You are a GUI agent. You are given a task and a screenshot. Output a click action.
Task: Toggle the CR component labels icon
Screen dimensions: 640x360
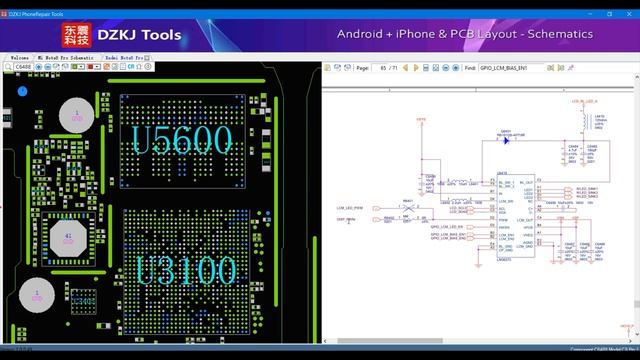click(x=131, y=67)
